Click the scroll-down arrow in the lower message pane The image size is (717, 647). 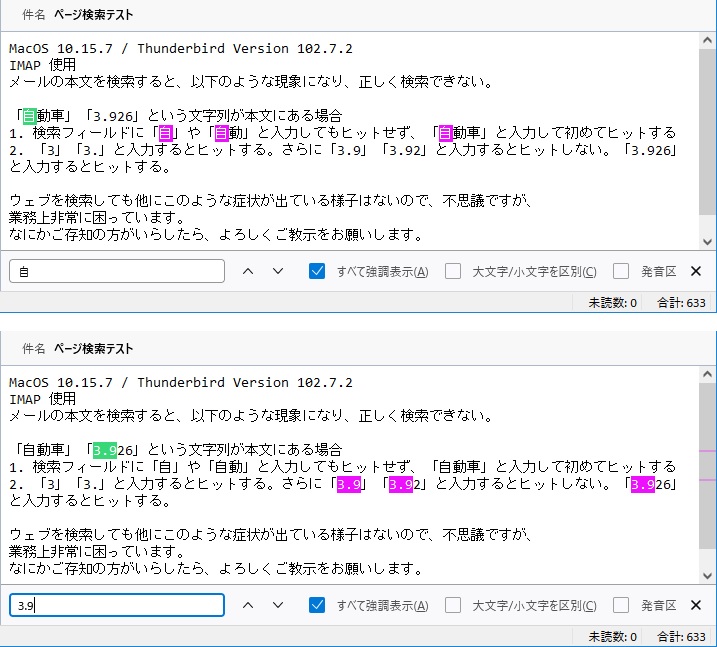[708, 576]
